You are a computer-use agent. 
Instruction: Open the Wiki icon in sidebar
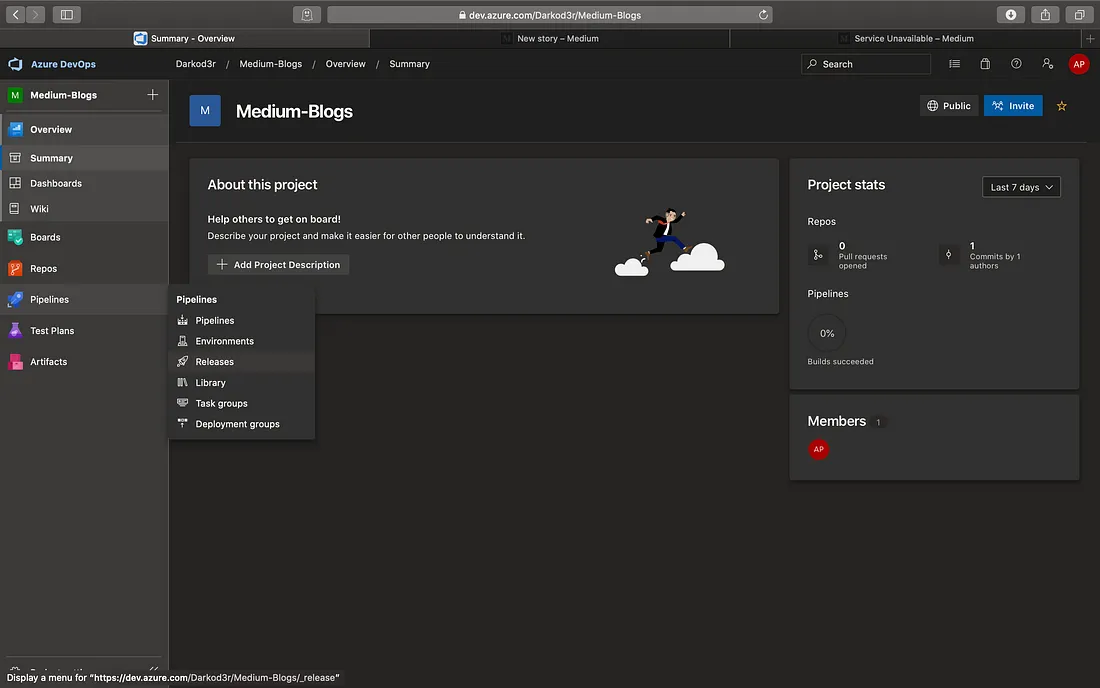(15, 208)
